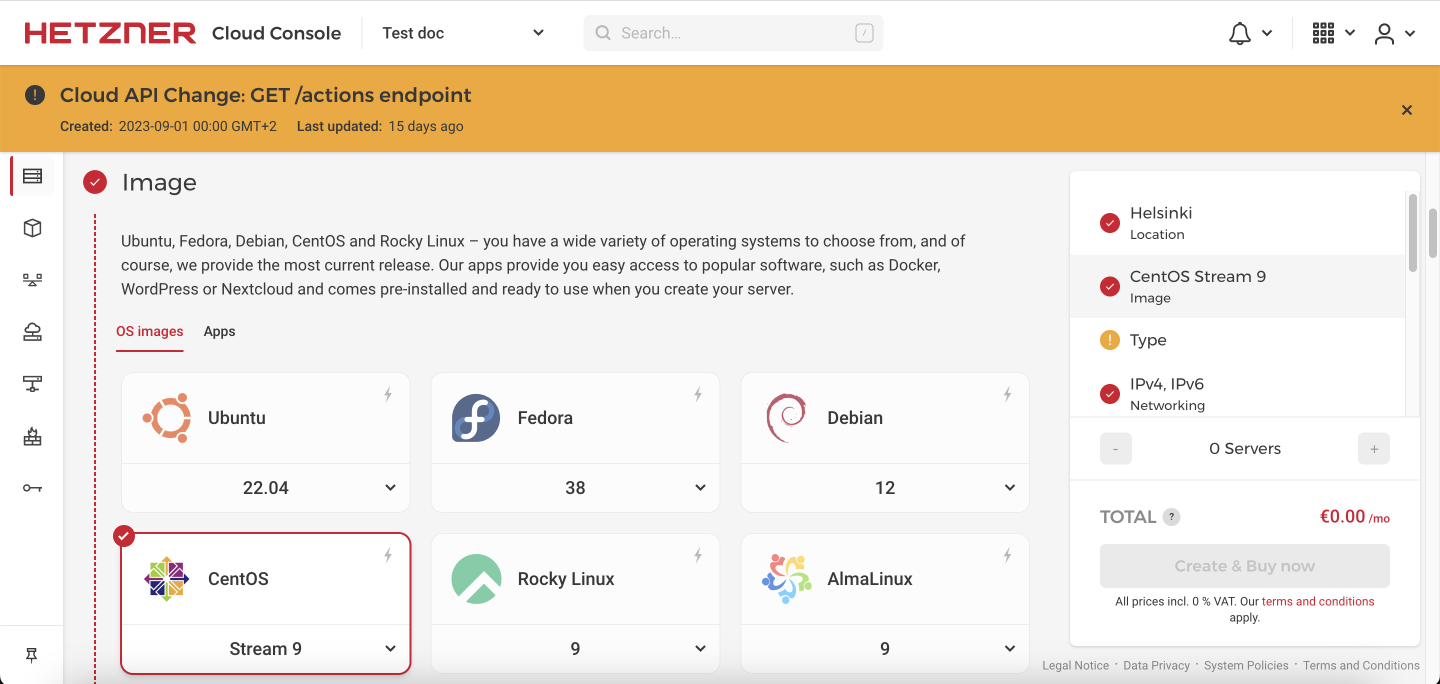Pin the sidebar with pin icon

point(32,655)
